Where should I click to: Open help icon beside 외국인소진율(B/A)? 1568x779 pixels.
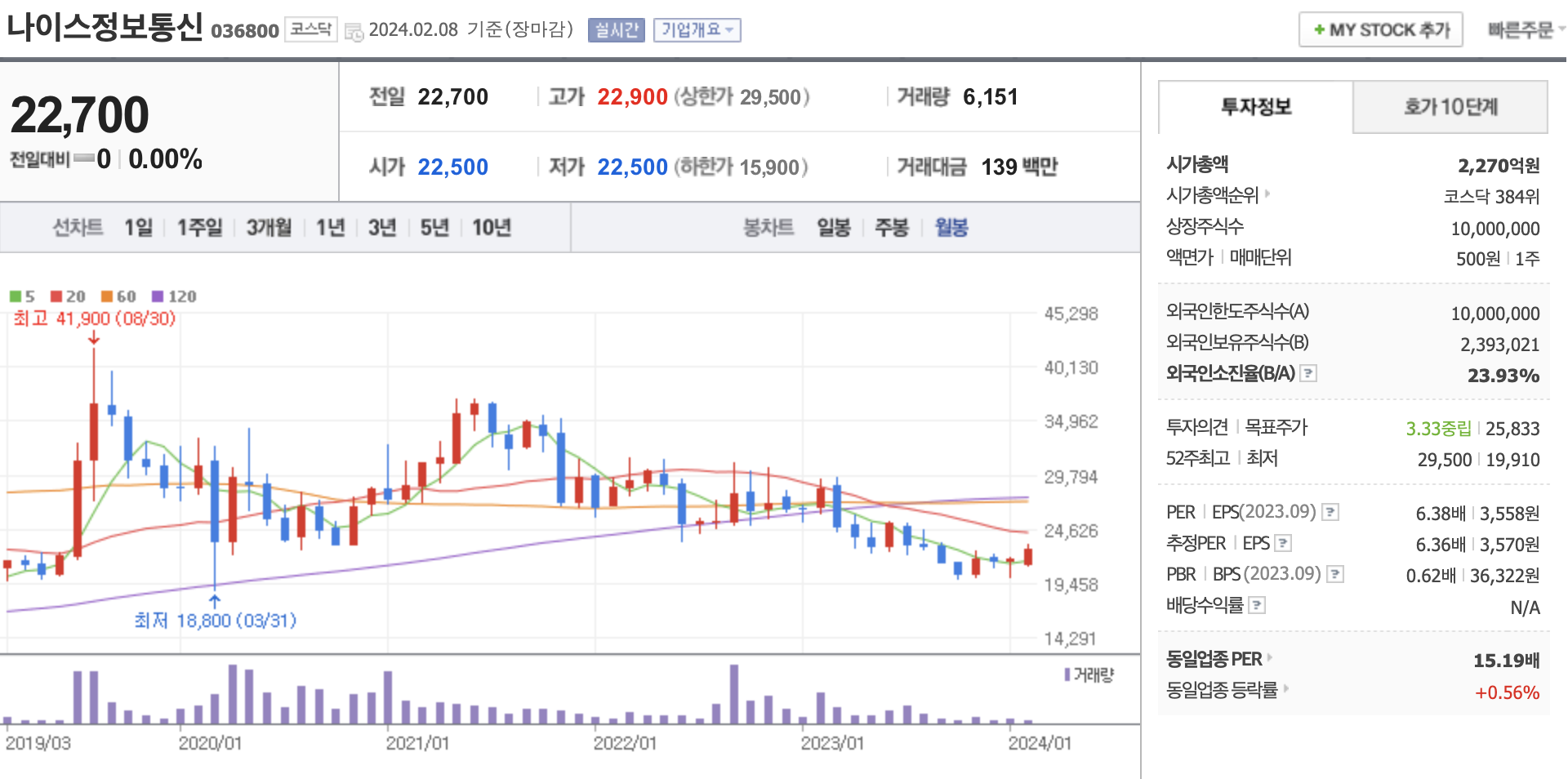[1308, 373]
